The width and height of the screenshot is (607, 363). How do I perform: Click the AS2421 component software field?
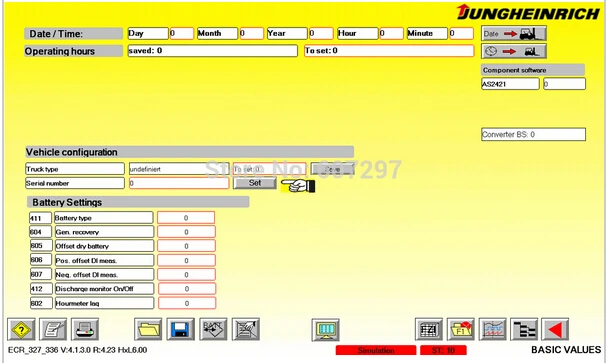tap(510, 84)
